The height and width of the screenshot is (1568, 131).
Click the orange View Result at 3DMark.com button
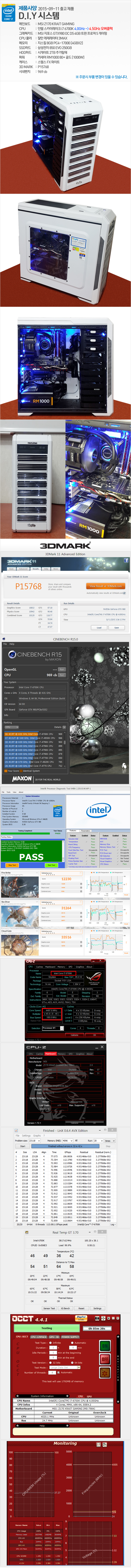pyautogui.click(x=106, y=586)
